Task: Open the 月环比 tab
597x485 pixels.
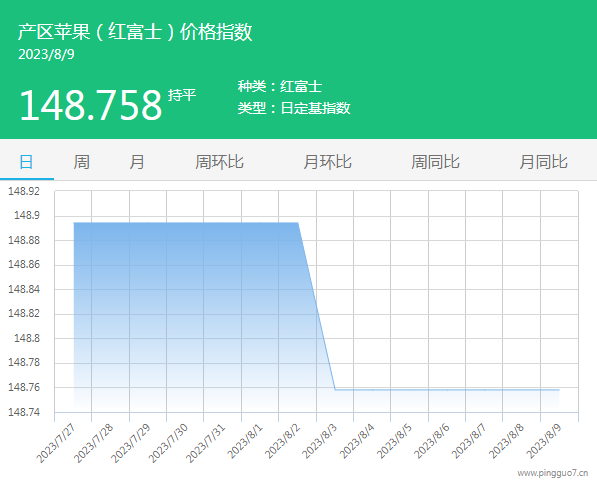Action: click(327, 162)
